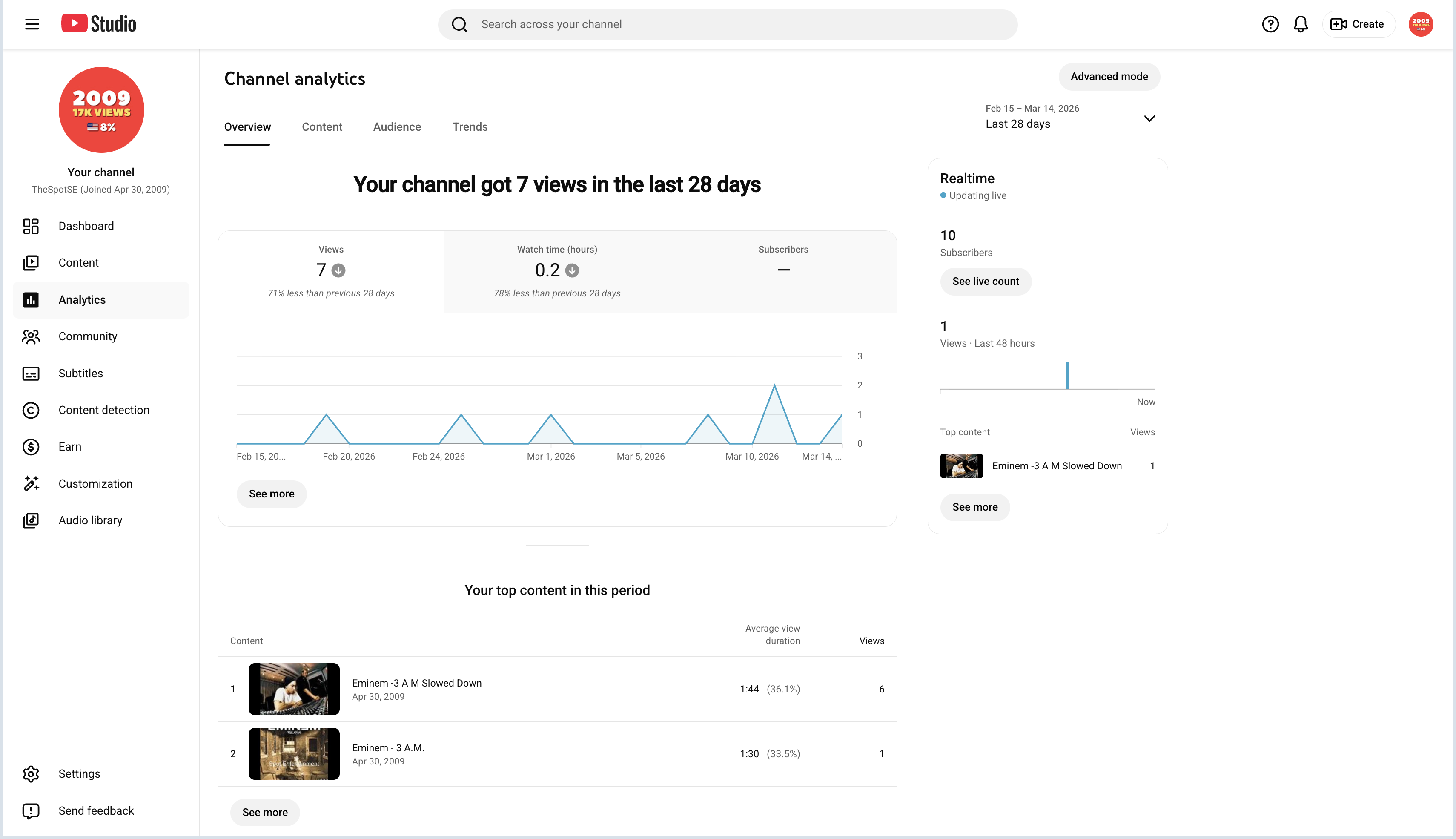This screenshot has width=1456, height=839.
Task: Click the Send feedback icon
Action: [31, 811]
